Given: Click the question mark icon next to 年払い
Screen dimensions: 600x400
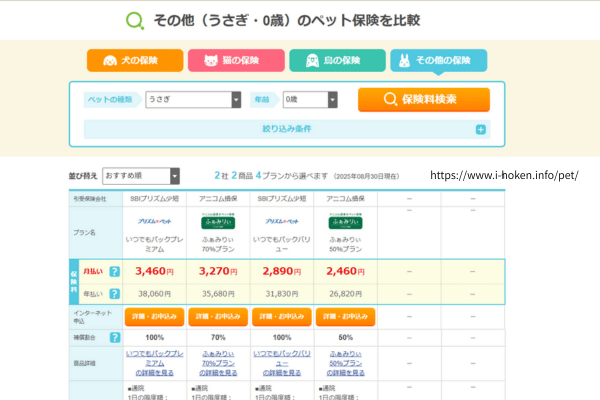Looking at the screenshot, I should (x=114, y=293).
